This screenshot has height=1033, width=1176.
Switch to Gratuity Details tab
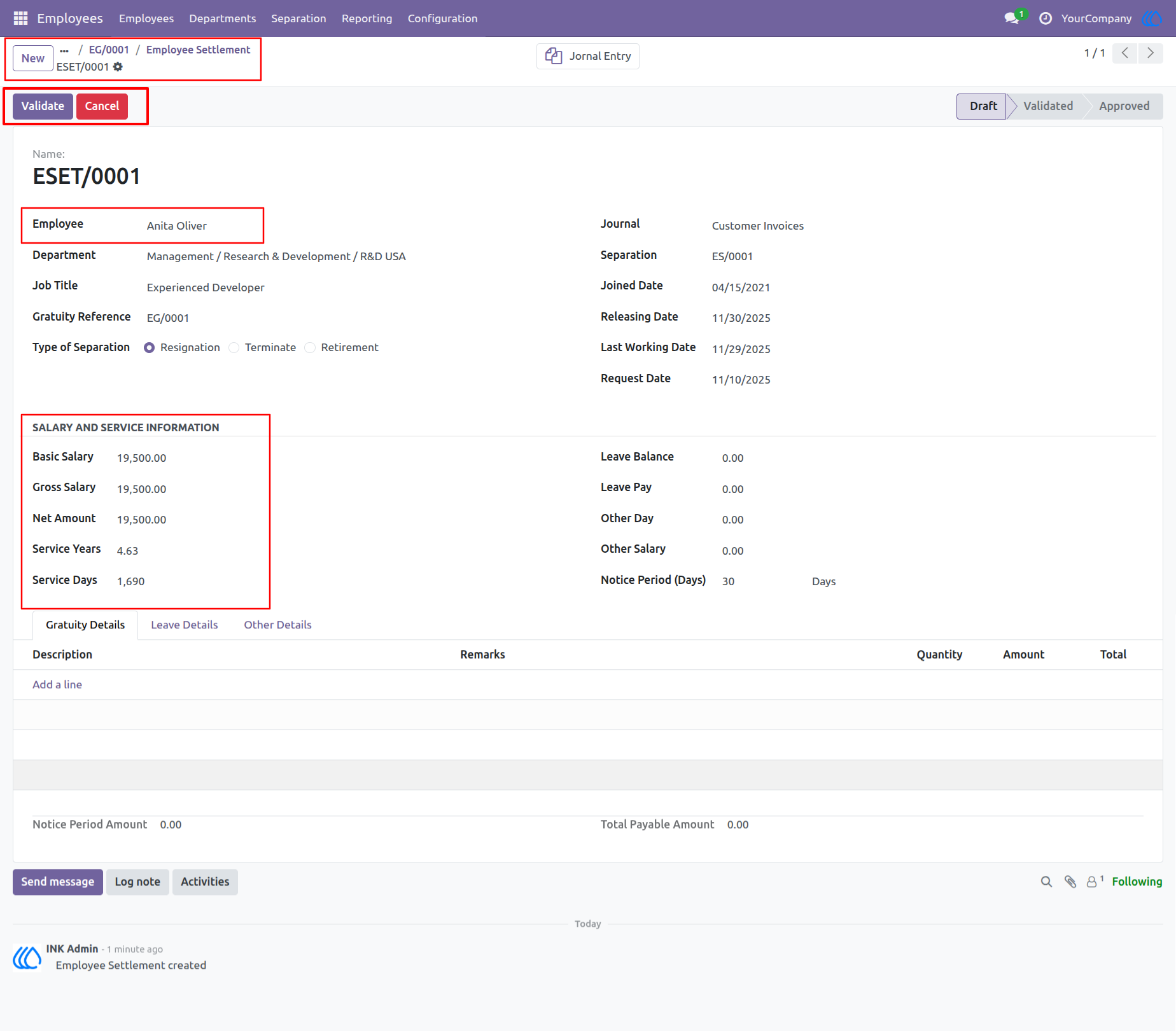tap(85, 625)
